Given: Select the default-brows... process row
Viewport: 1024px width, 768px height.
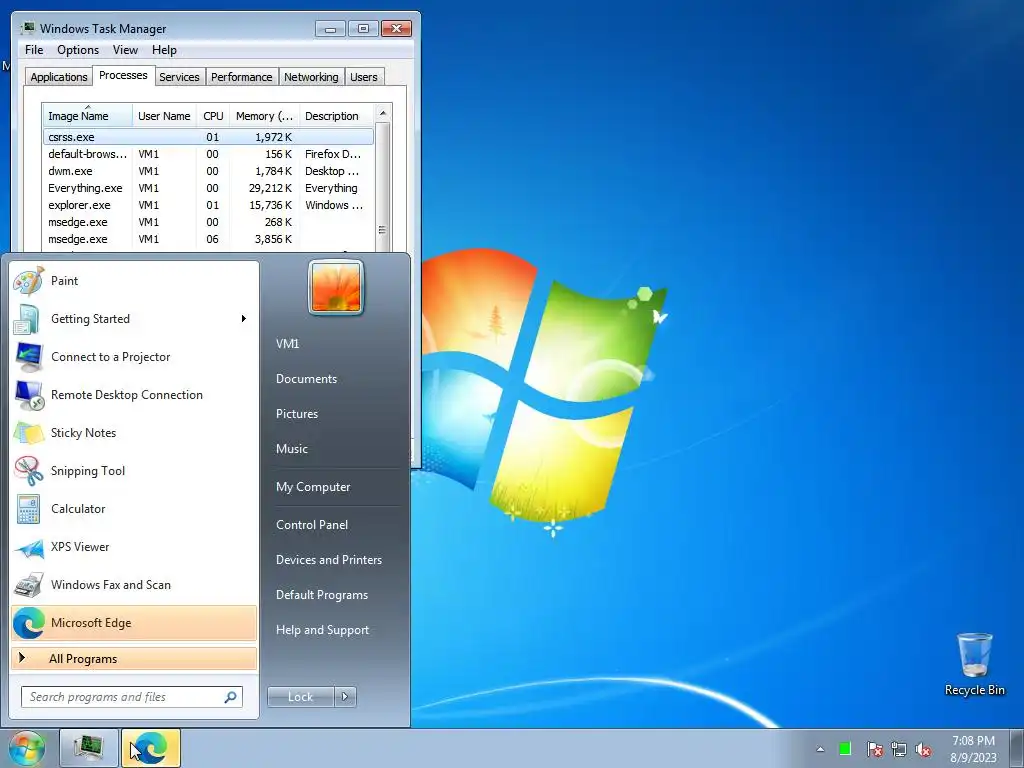Looking at the screenshot, I should coord(208,154).
